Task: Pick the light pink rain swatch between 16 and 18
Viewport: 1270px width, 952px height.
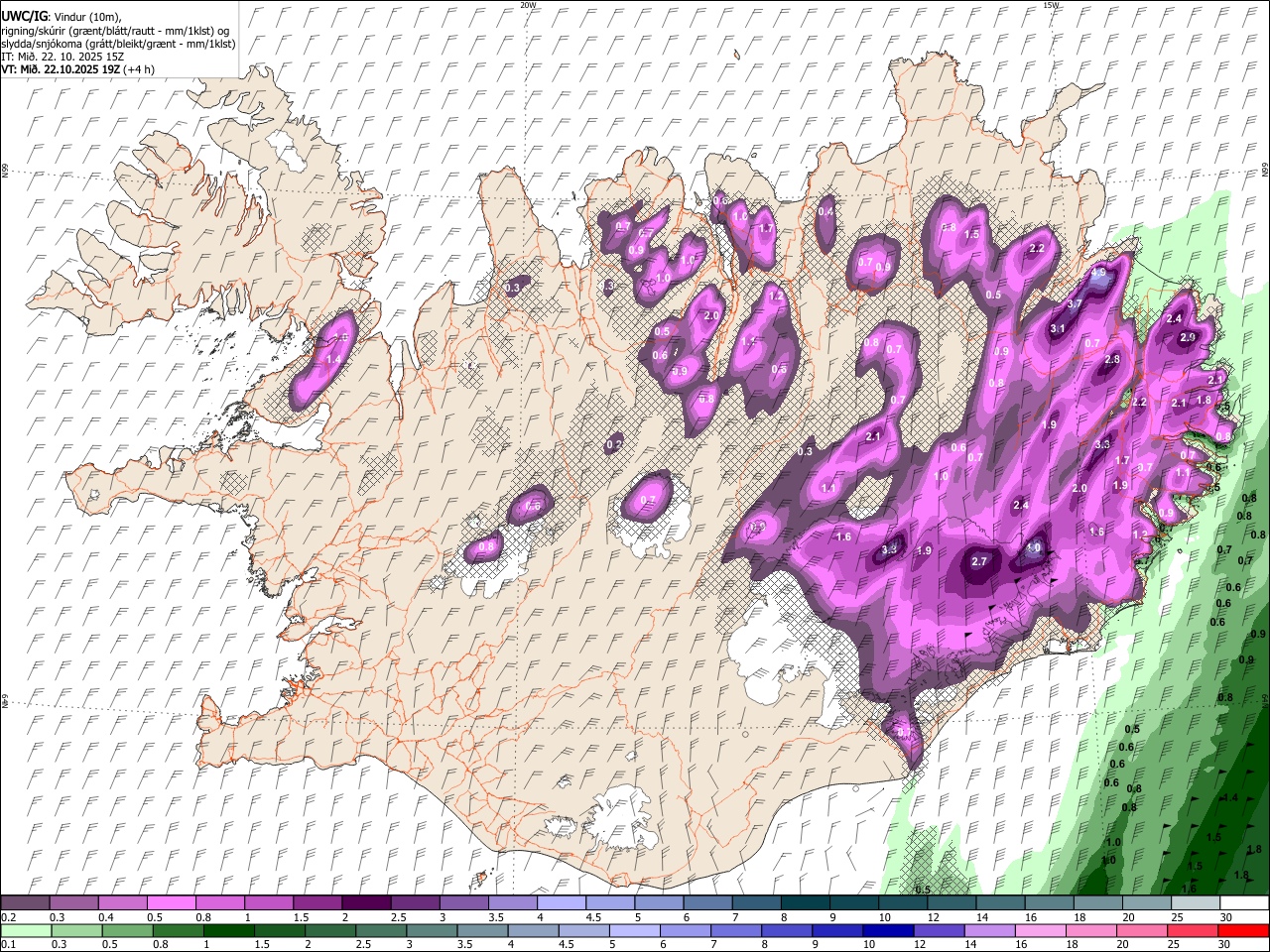Action: tap(1039, 931)
